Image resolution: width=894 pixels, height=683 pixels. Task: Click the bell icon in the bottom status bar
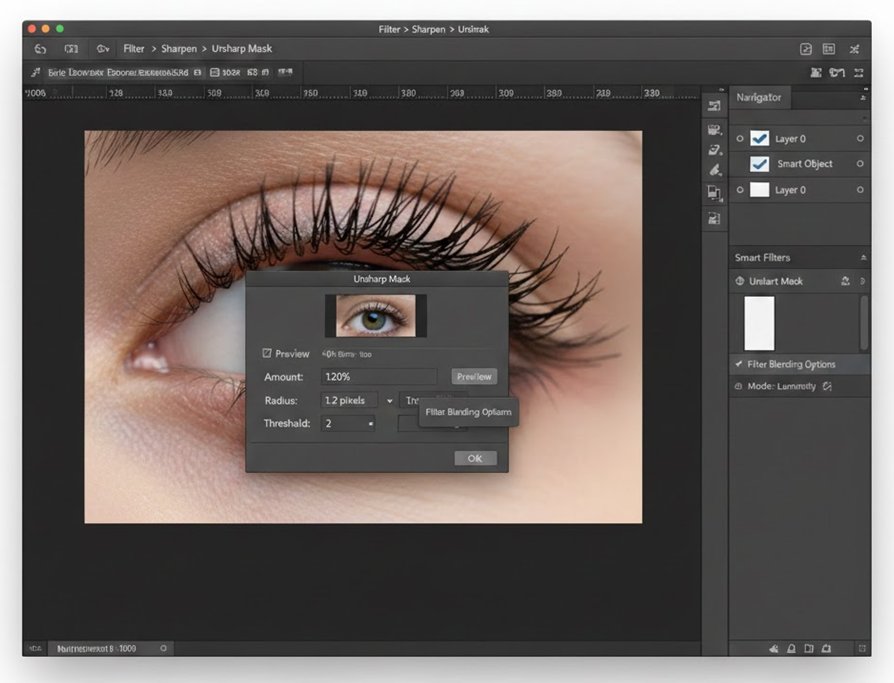click(x=790, y=648)
